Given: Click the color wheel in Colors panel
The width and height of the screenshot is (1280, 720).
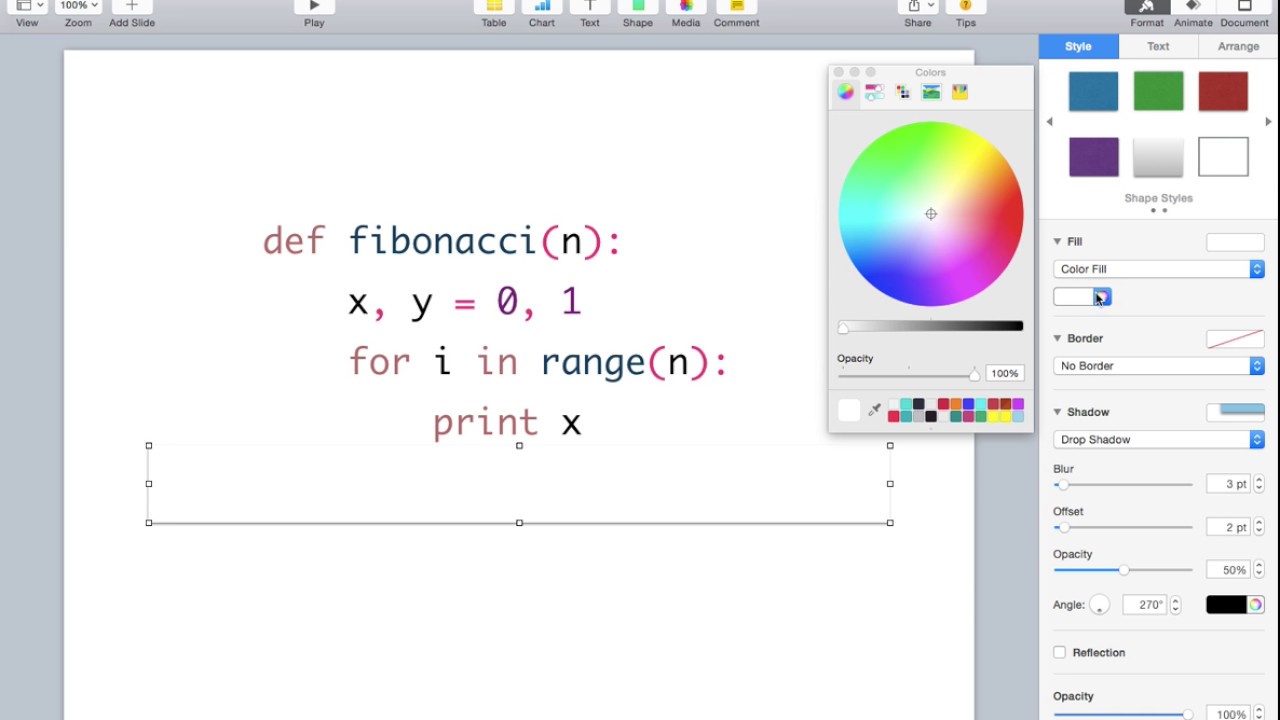Looking at the screenshot, I should [x=931, y=214].
